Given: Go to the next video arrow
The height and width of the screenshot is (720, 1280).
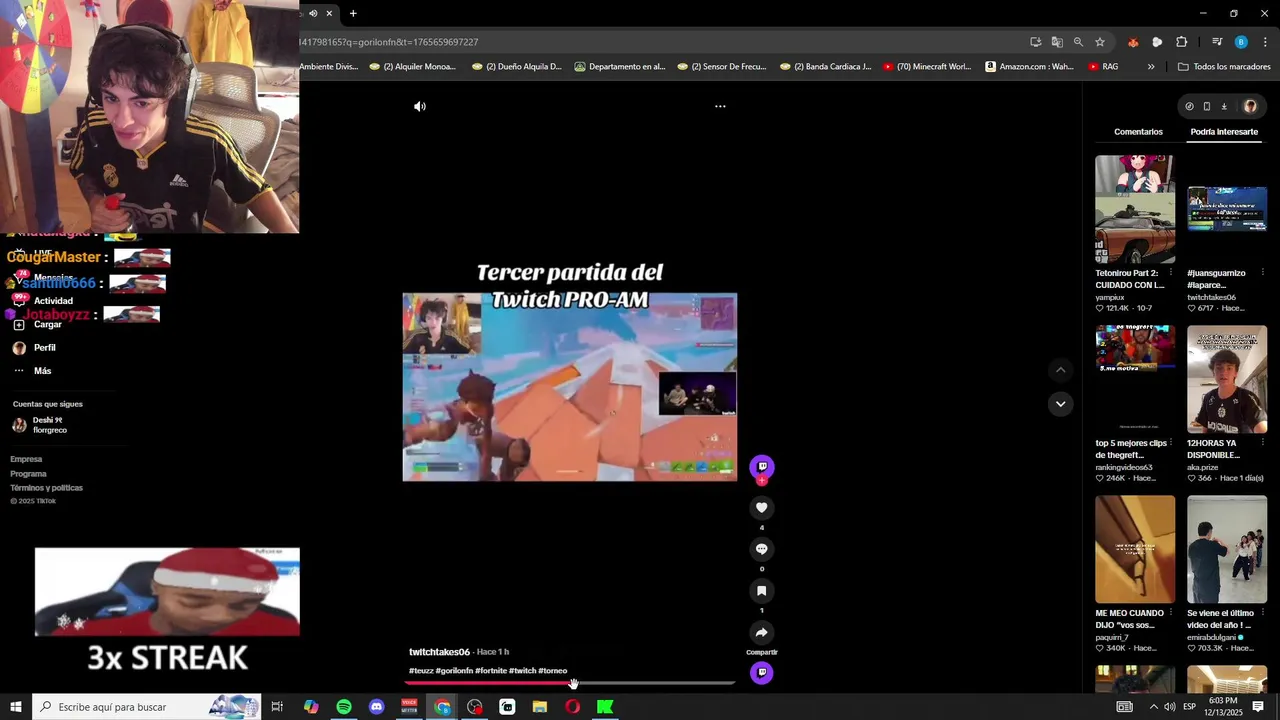Looking at the screenshot, I should pyautogui.click(x=1060, y=404).
